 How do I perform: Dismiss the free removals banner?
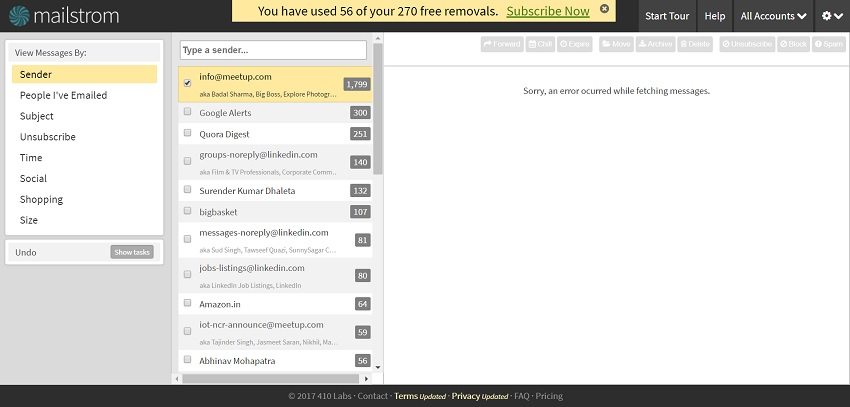tap(604, 9)
